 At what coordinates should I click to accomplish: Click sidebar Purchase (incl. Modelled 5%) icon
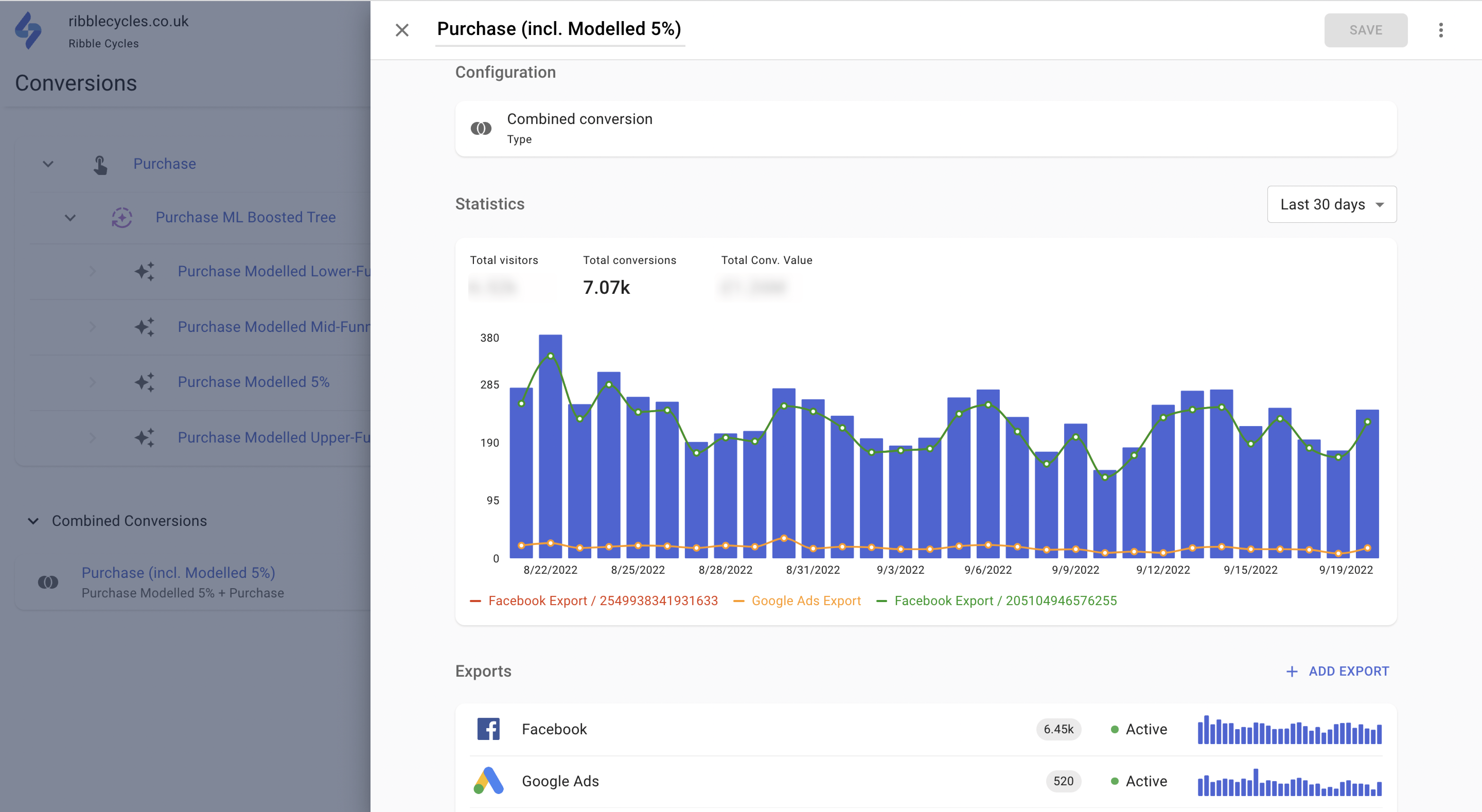[x=48, y=582]
